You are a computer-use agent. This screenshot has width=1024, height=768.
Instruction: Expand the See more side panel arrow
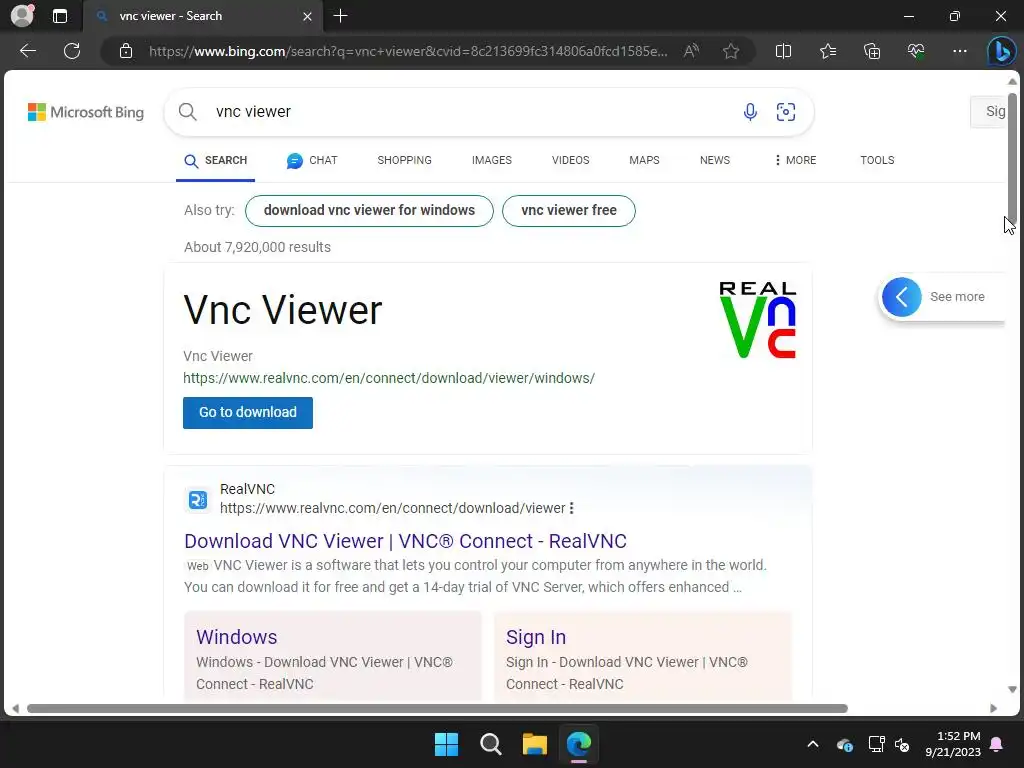pos(901,297)
